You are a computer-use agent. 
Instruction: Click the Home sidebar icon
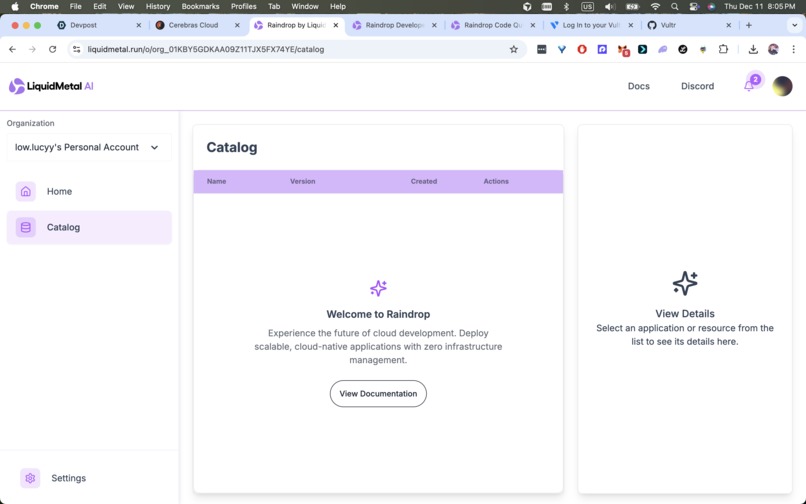point(25,191)
